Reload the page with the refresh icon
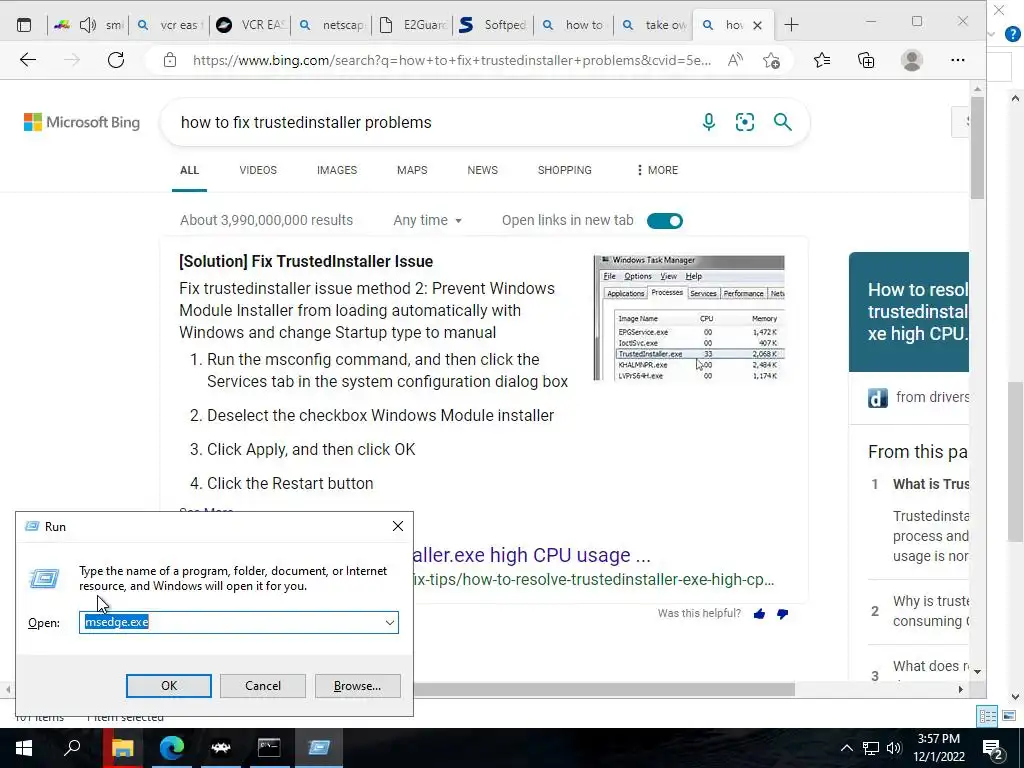1024x768 pixels. click(116, 60)
